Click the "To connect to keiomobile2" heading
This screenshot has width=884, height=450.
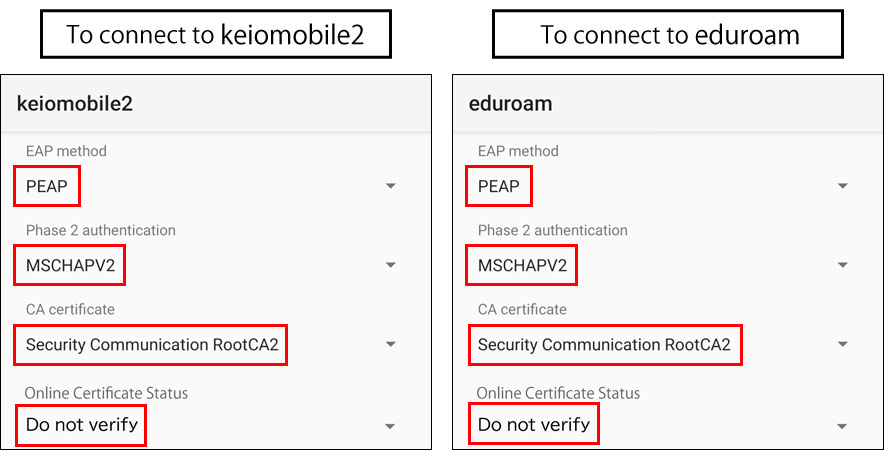(215, 36)
